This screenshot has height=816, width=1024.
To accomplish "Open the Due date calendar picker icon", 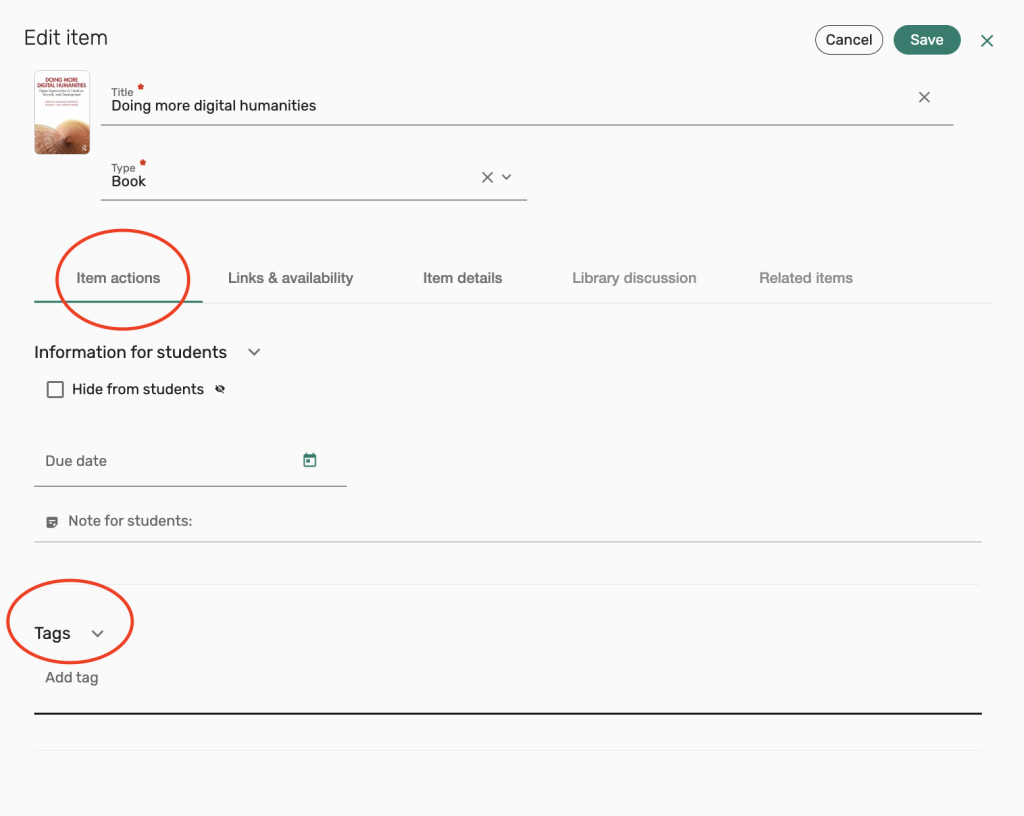I will 310,460.
